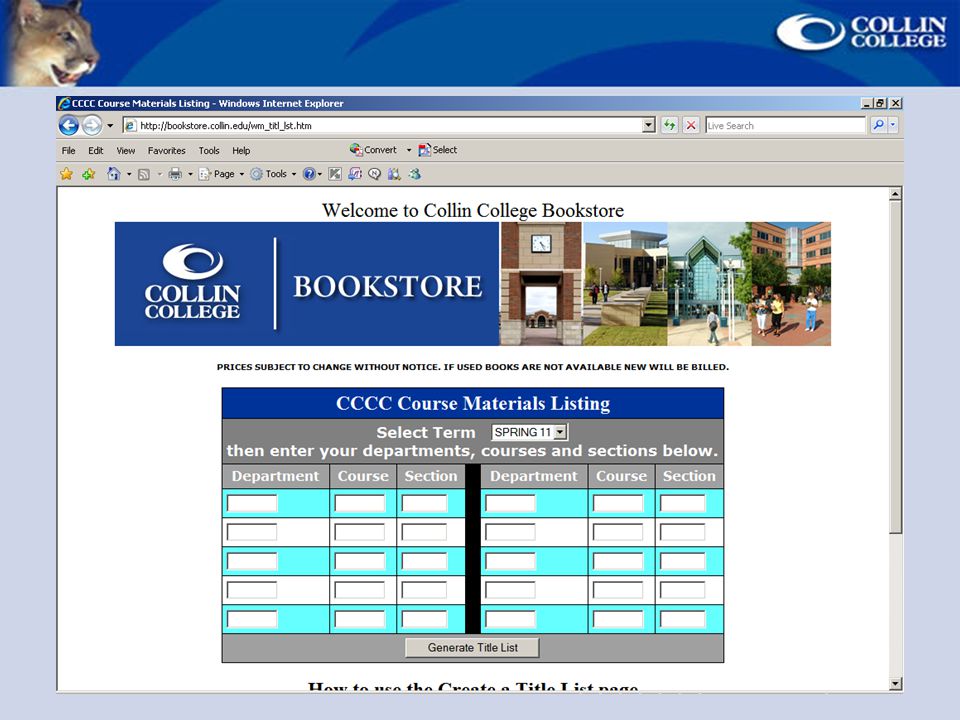Click the Internet Explorer title bar icon

coord(64,103)
